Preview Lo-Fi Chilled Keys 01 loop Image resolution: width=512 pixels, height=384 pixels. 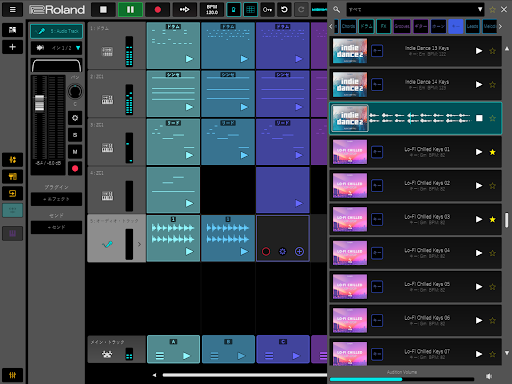(479, 152)
